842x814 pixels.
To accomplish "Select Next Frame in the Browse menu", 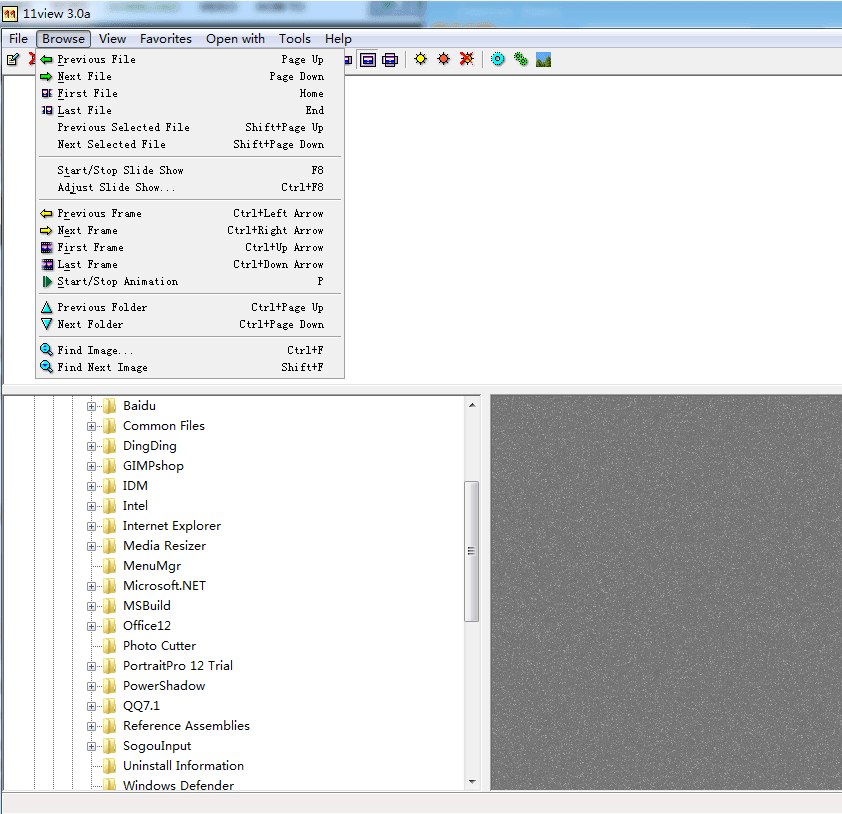I will [87, 231].
